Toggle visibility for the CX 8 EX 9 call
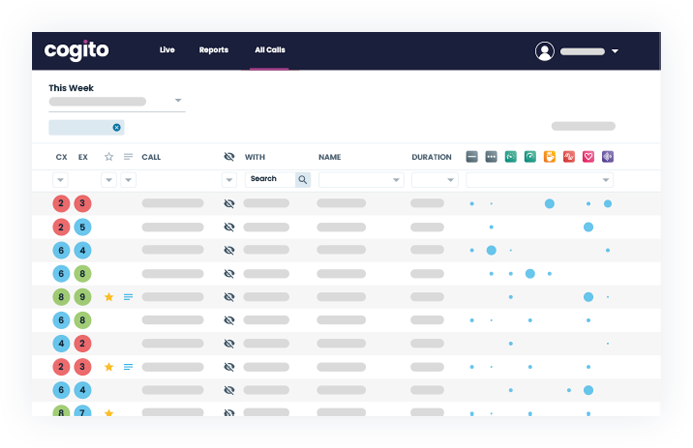693x448 pixels. [x=229, y=297]
